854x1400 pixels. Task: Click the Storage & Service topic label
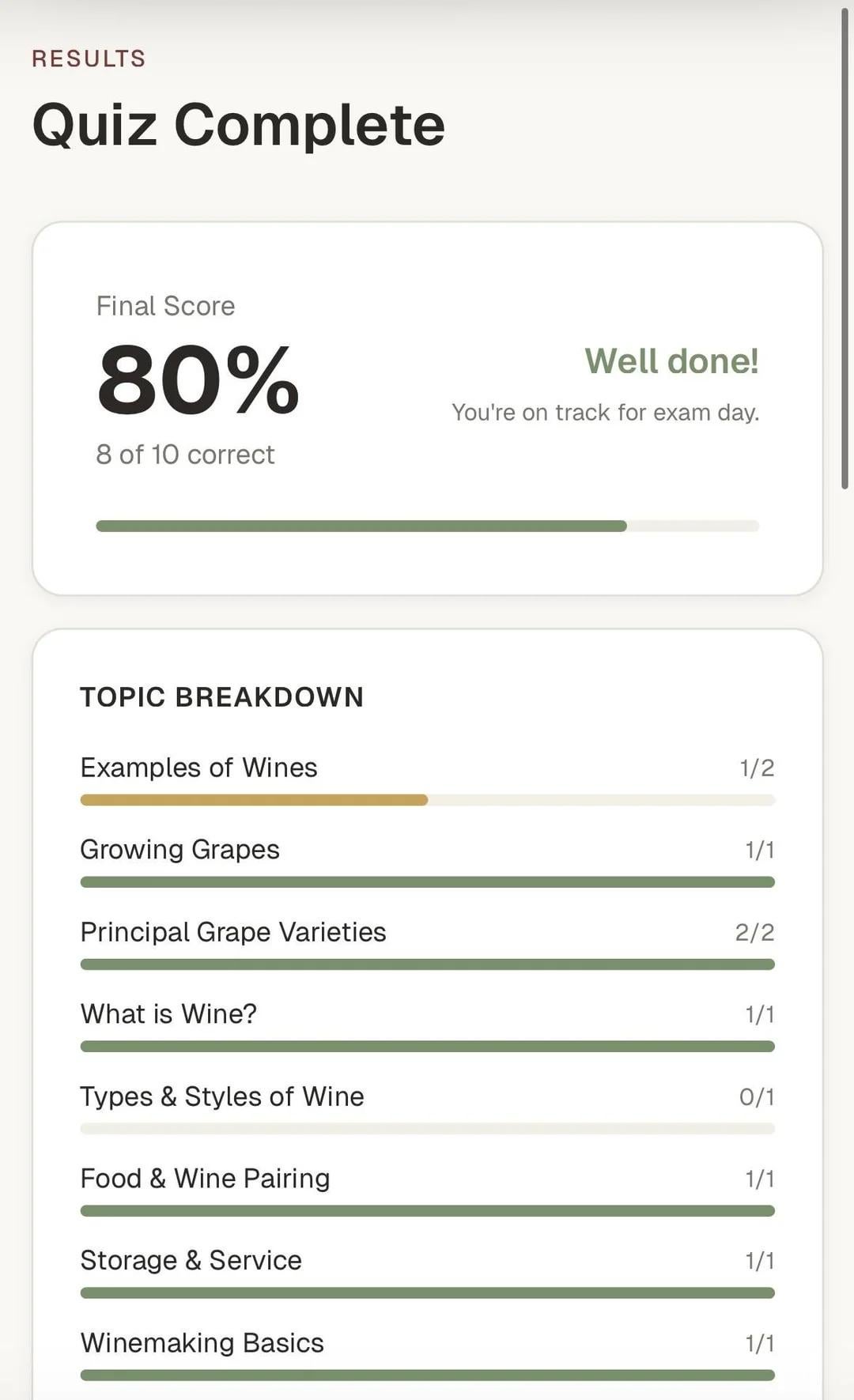tap(191, 1261)
